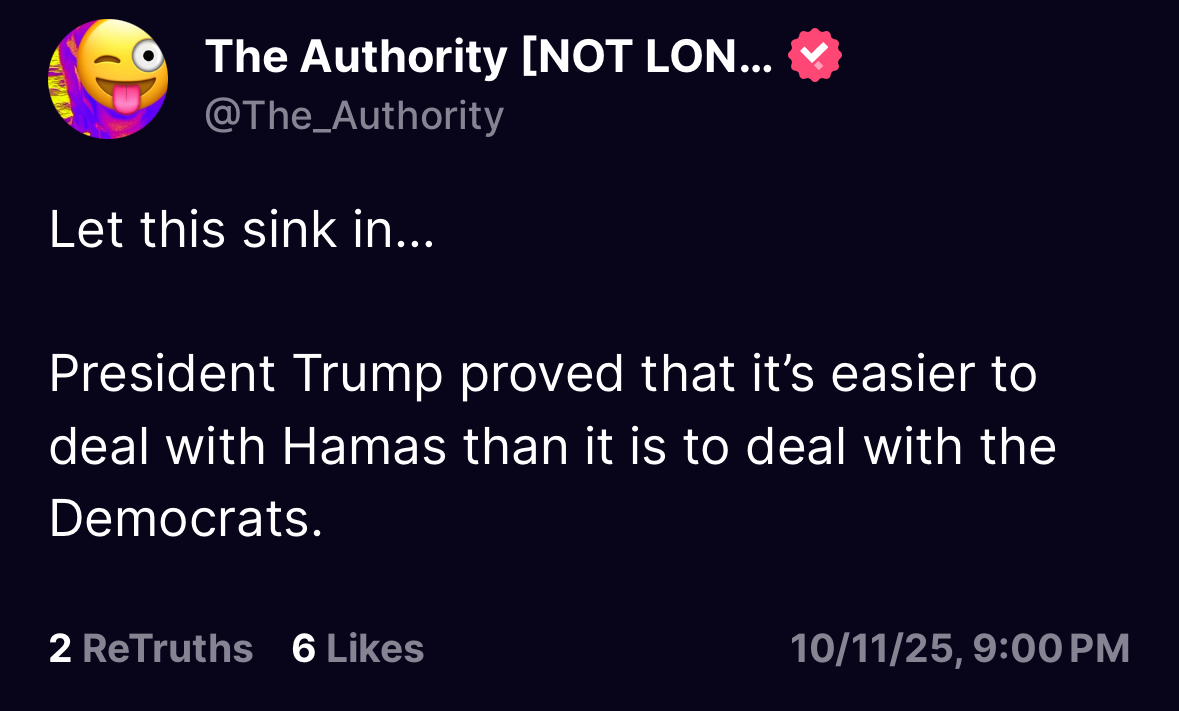Click the display name The Authority
1179x711 pixels.
(356, 58)
